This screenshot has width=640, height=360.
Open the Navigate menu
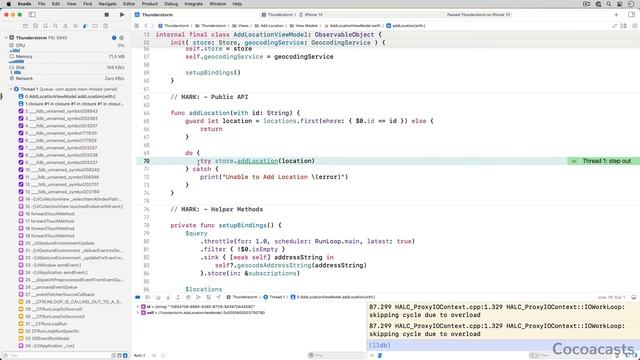107,4
